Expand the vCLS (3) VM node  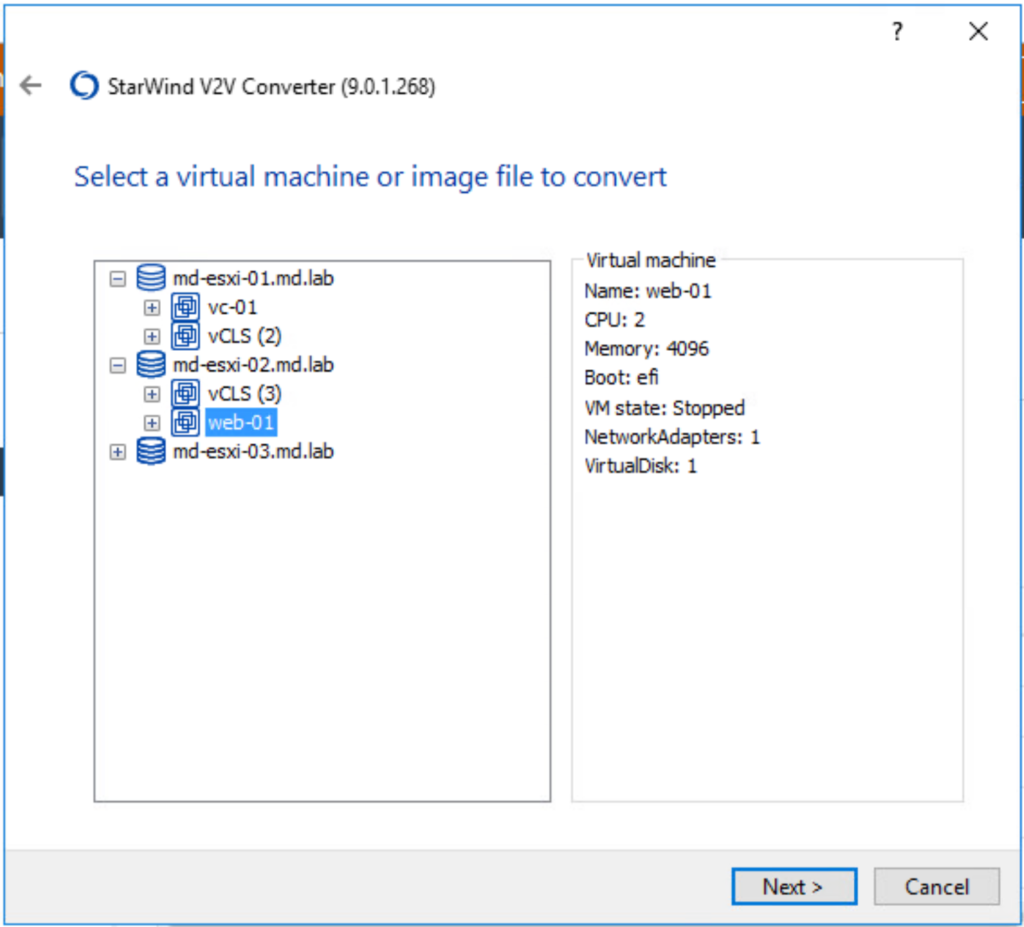tap(152, 394)
